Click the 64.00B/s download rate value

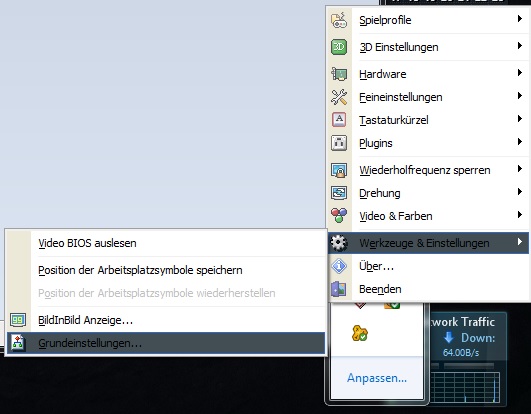pos(461,352)
